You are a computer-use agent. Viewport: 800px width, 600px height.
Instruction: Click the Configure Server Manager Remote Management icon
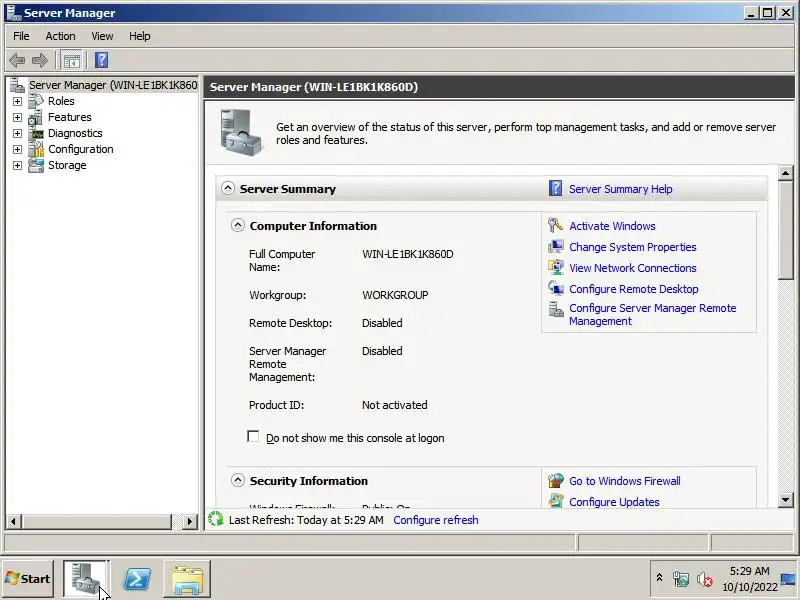click(x=556, y=309)
